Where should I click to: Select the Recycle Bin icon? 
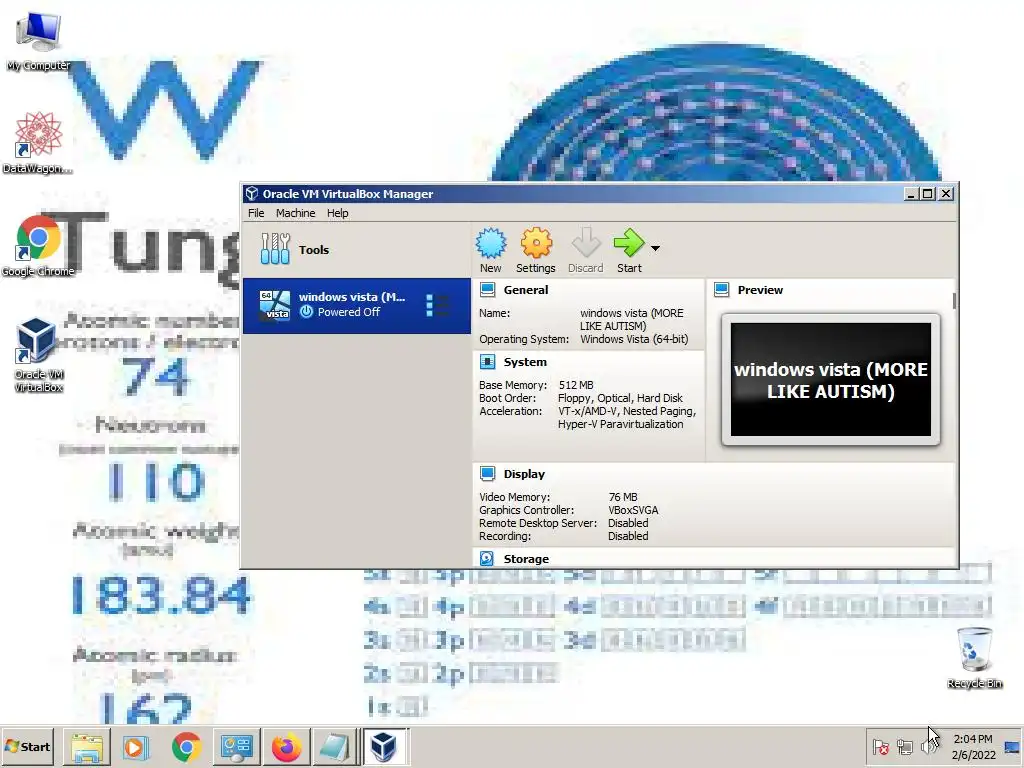pos(974,658)
